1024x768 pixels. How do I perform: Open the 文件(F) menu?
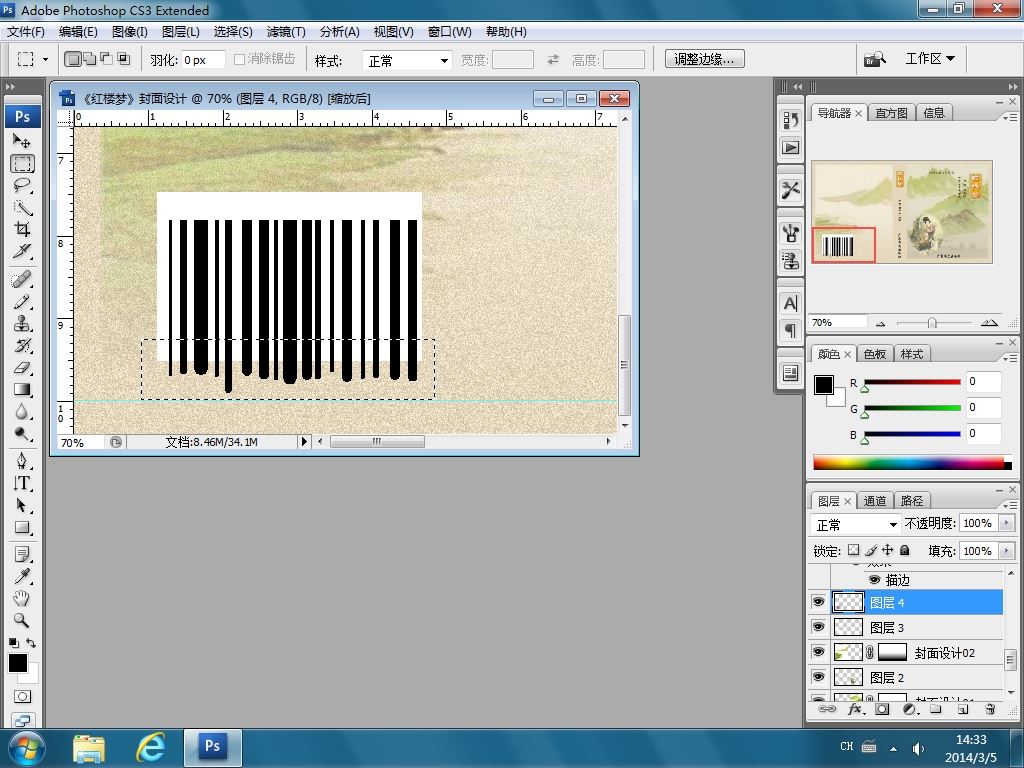pyautogui.click(x=26, y=31)
